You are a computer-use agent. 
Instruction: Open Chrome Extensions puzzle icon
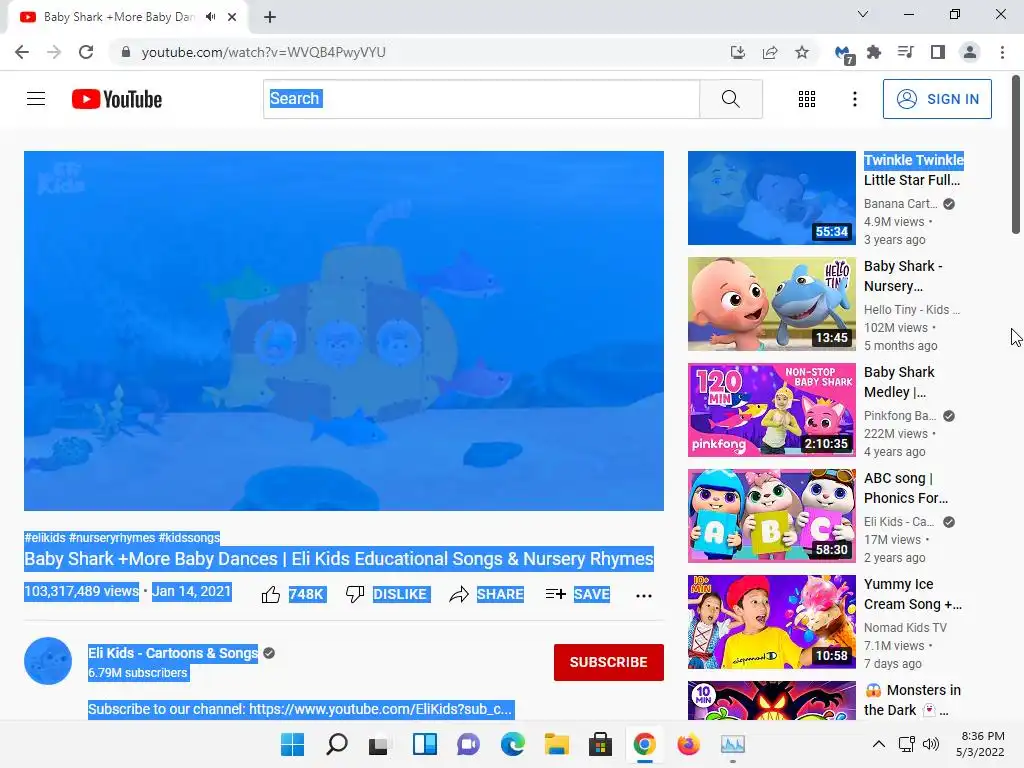(x=874, y=52)
